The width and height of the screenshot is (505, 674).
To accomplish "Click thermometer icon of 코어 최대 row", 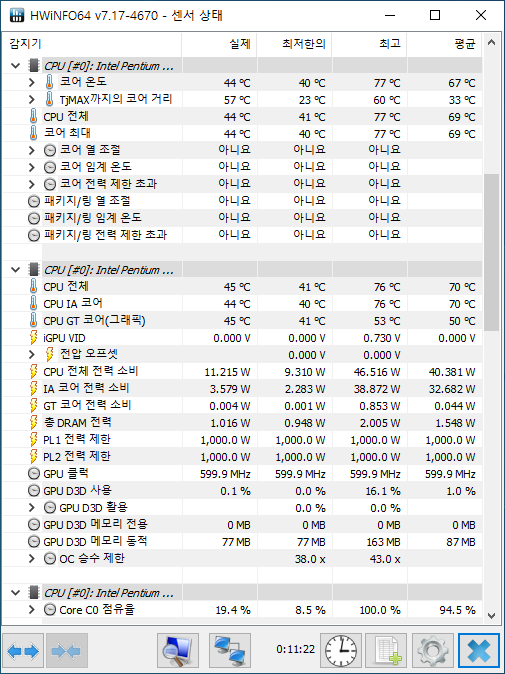I will pos(34,133).
